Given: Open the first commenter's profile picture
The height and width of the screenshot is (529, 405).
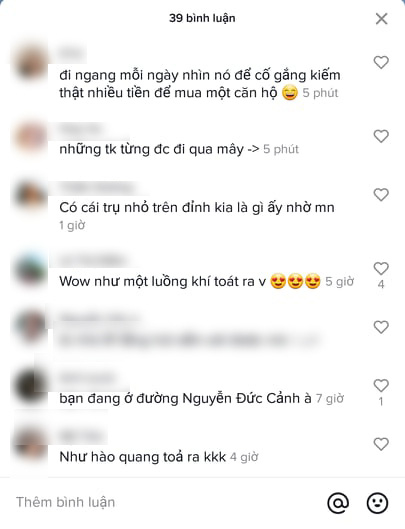Looking at the screenshot, I should 31,63.
